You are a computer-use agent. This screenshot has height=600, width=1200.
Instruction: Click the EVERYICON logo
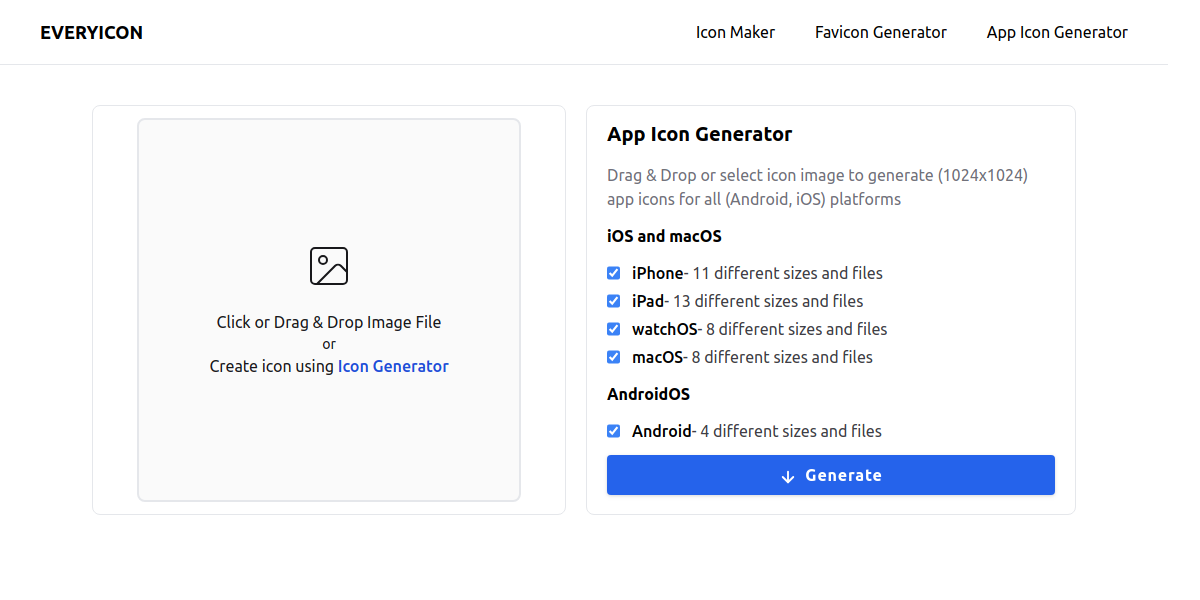pyautogui.click(x=91, y=32)
